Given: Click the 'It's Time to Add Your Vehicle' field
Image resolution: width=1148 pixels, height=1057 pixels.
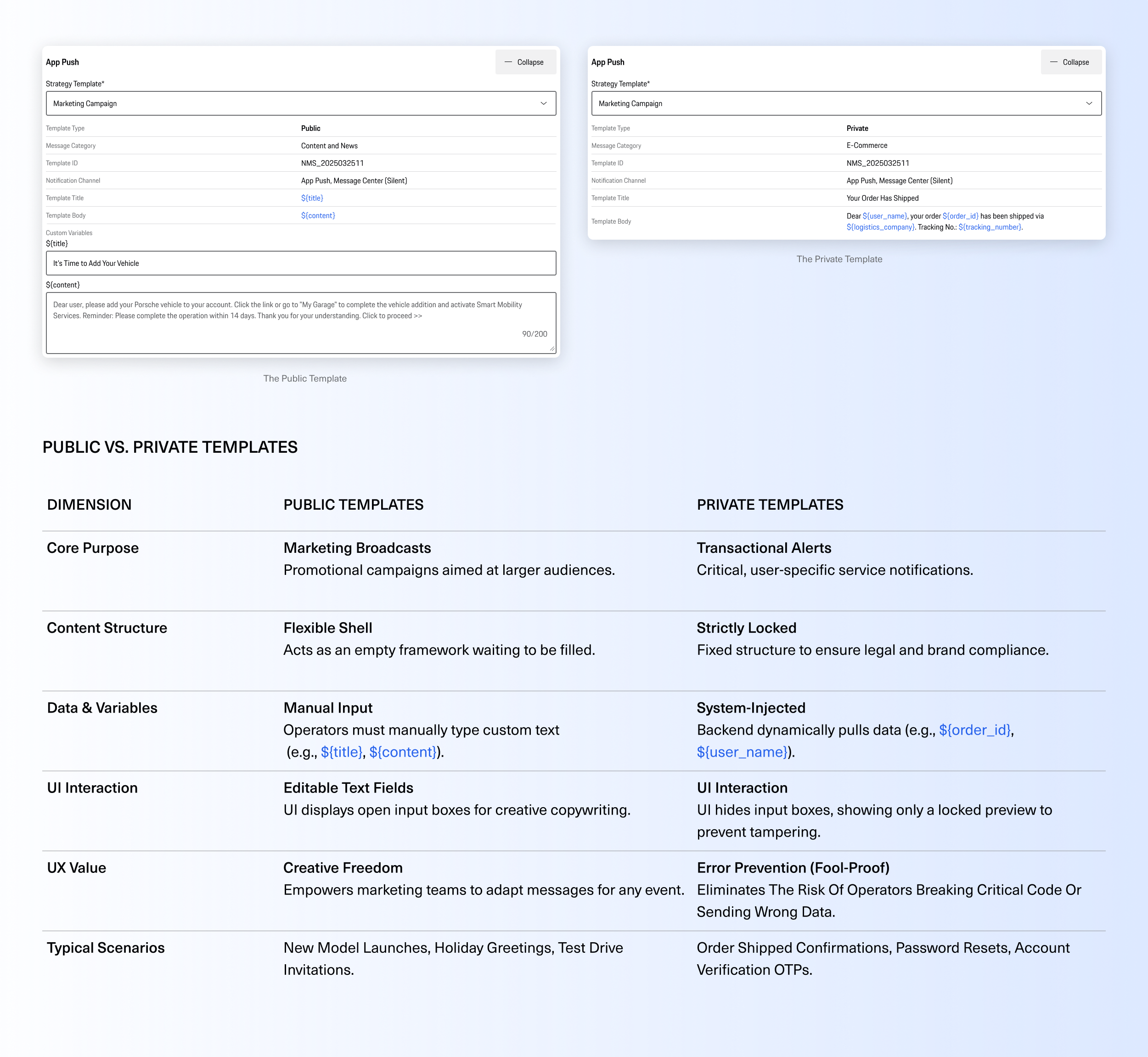Looking at the screenshot, I should (300, 263).
